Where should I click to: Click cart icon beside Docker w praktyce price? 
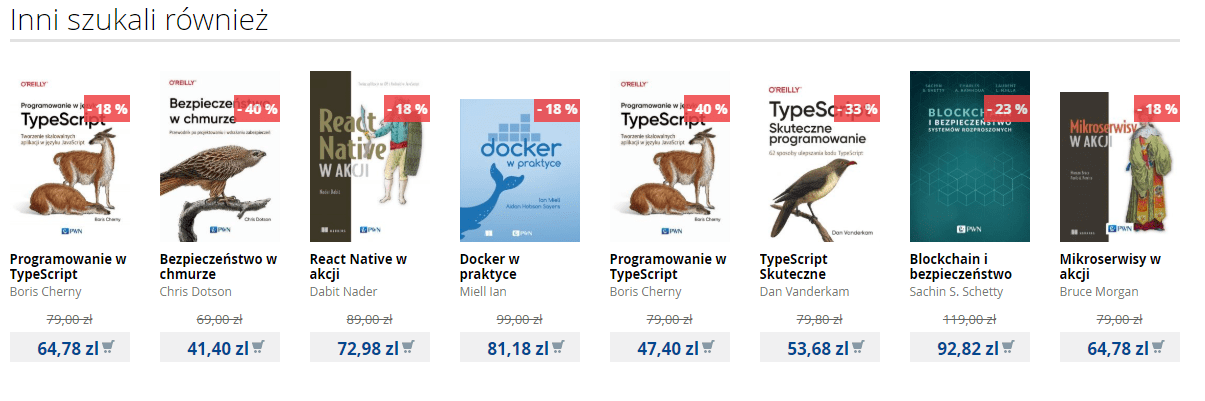558,347
